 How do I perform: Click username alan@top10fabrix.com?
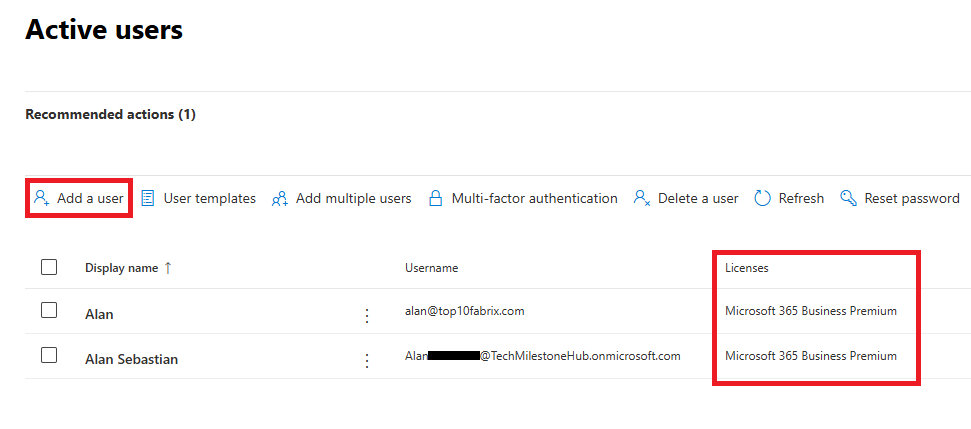click(464, 311)
